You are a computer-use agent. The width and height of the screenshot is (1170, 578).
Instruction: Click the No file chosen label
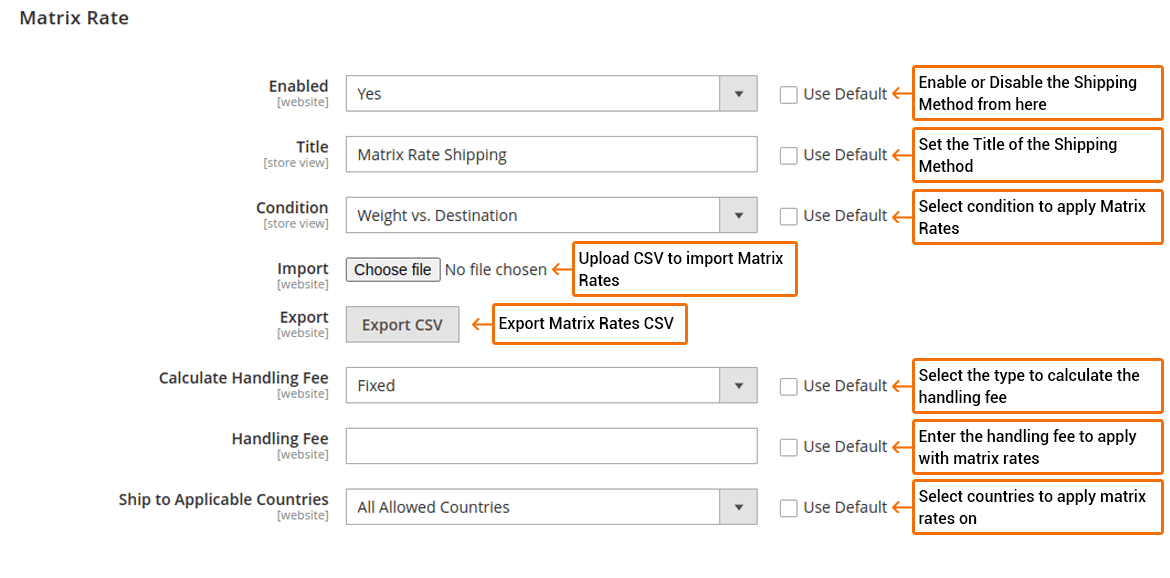497,269
